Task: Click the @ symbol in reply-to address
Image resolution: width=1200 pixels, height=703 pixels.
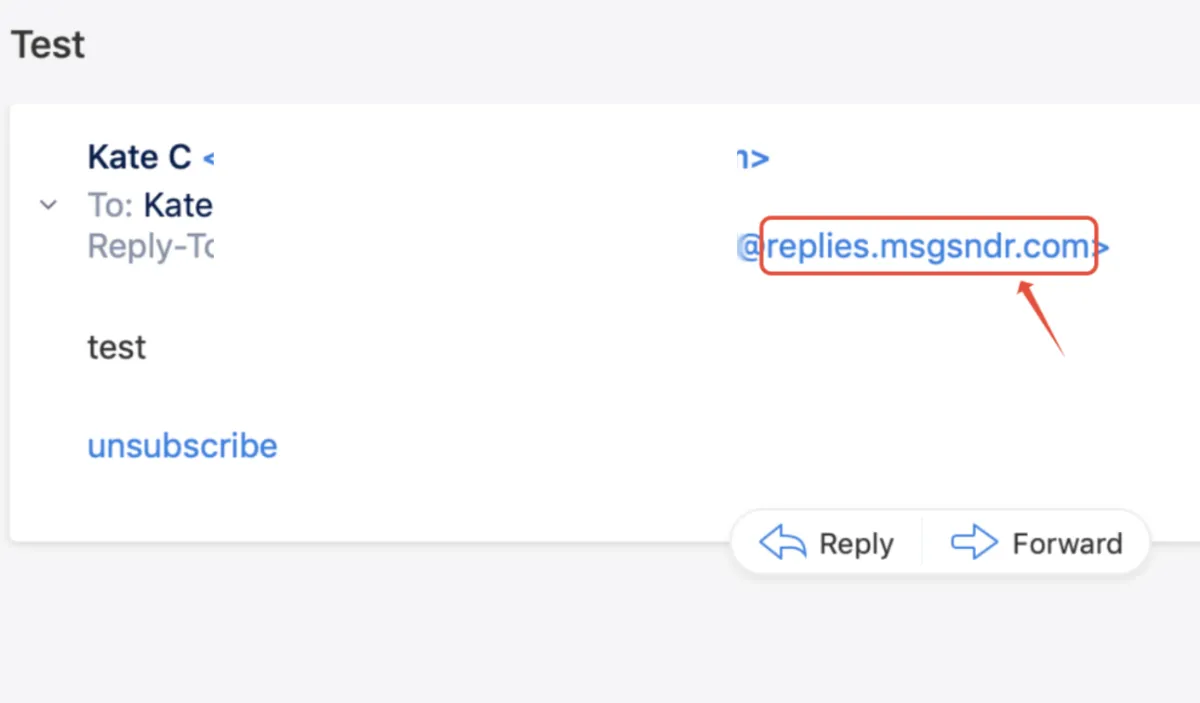Action: [x=750, y=246]
